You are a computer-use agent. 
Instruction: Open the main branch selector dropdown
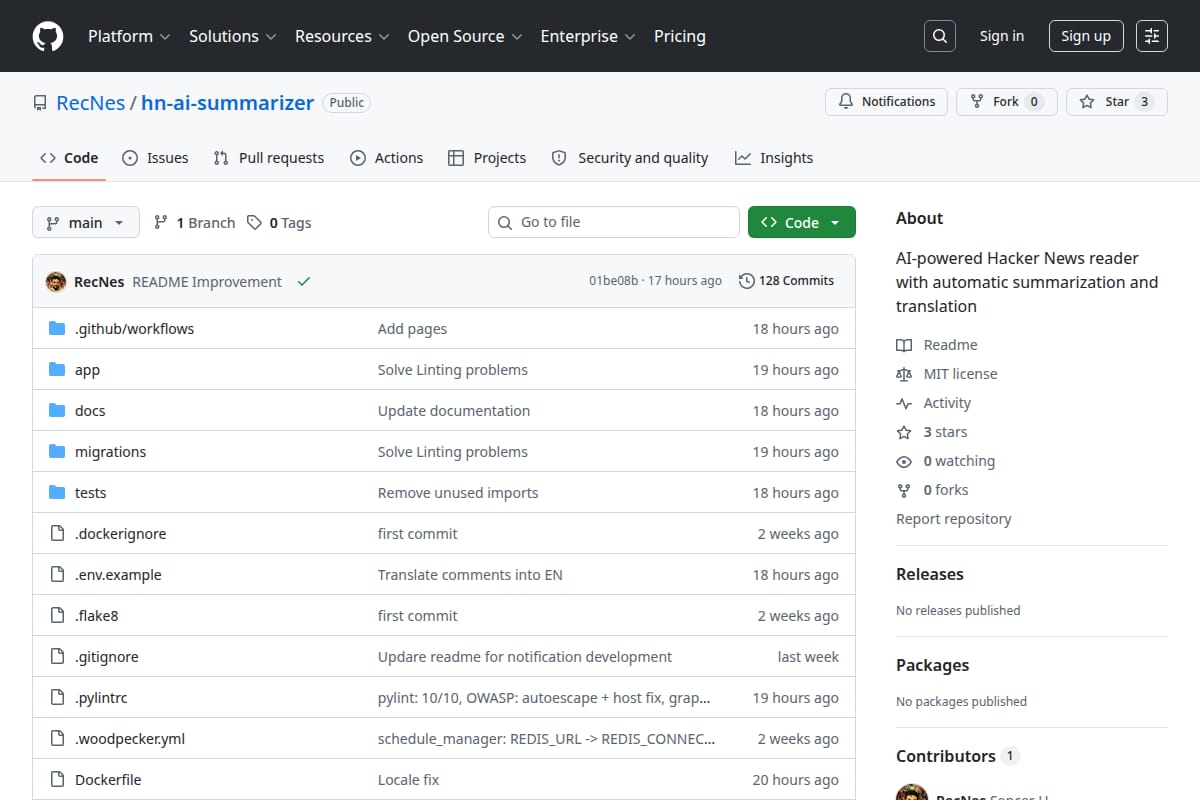pos(85,223)
